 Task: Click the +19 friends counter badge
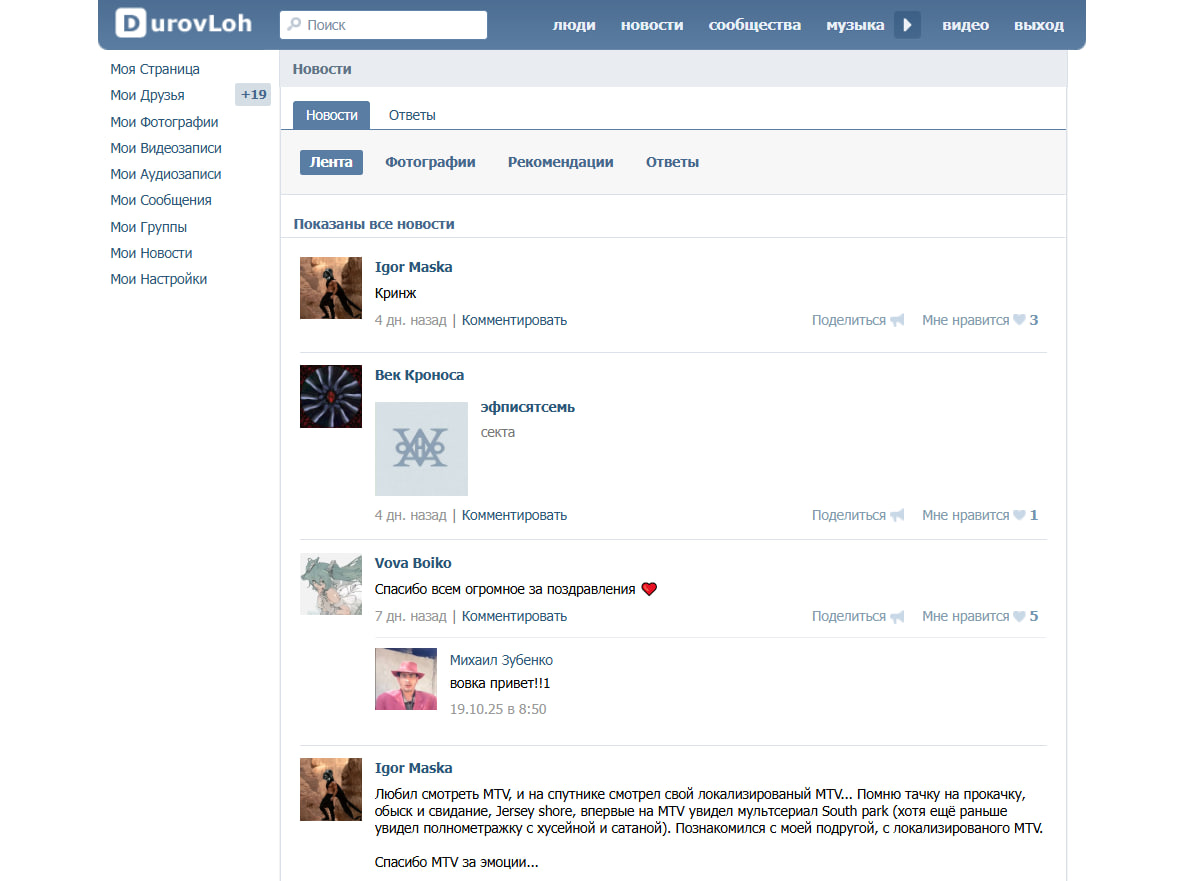click(x=253, y=95)
